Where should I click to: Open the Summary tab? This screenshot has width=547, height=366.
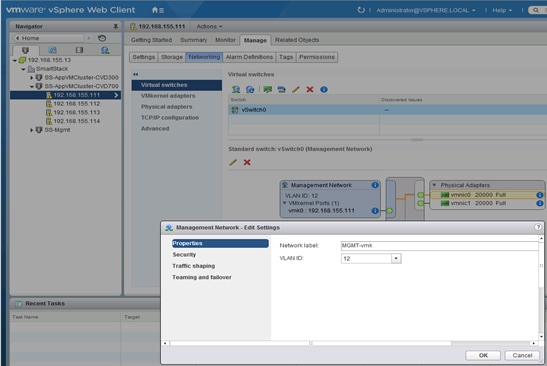(x=194, y=40)
